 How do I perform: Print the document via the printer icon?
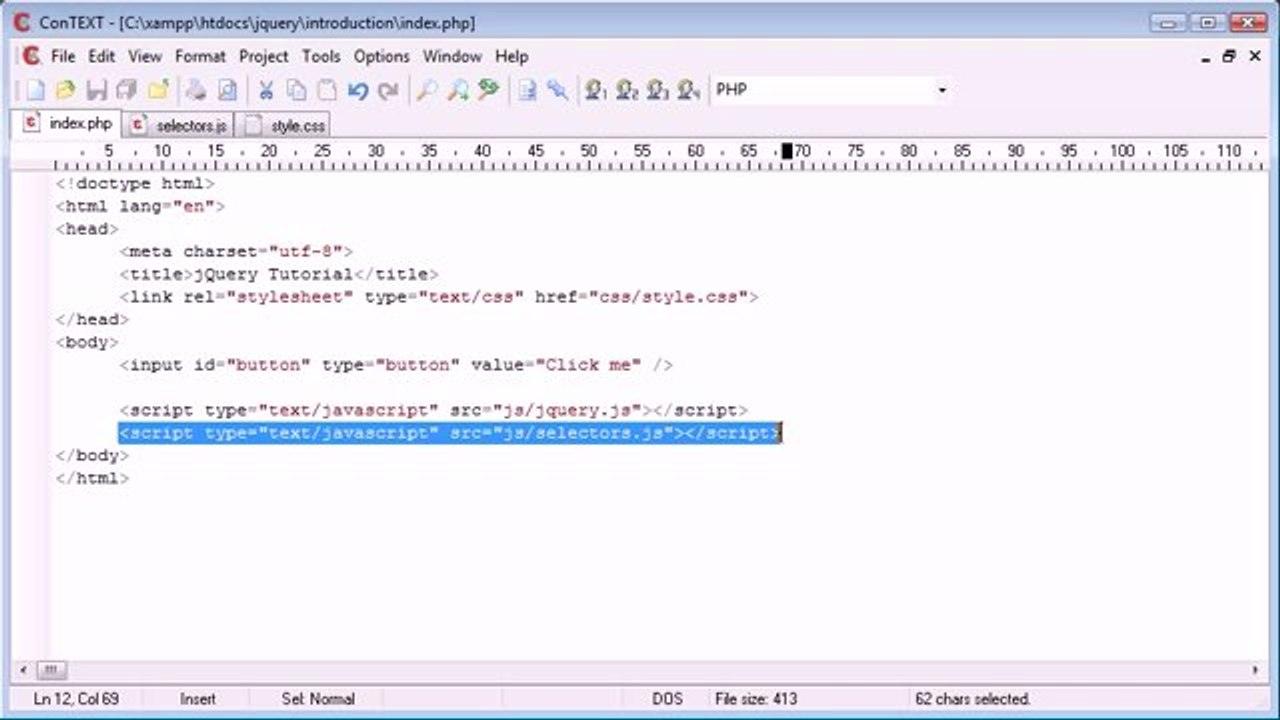click(x=196, y=90)
